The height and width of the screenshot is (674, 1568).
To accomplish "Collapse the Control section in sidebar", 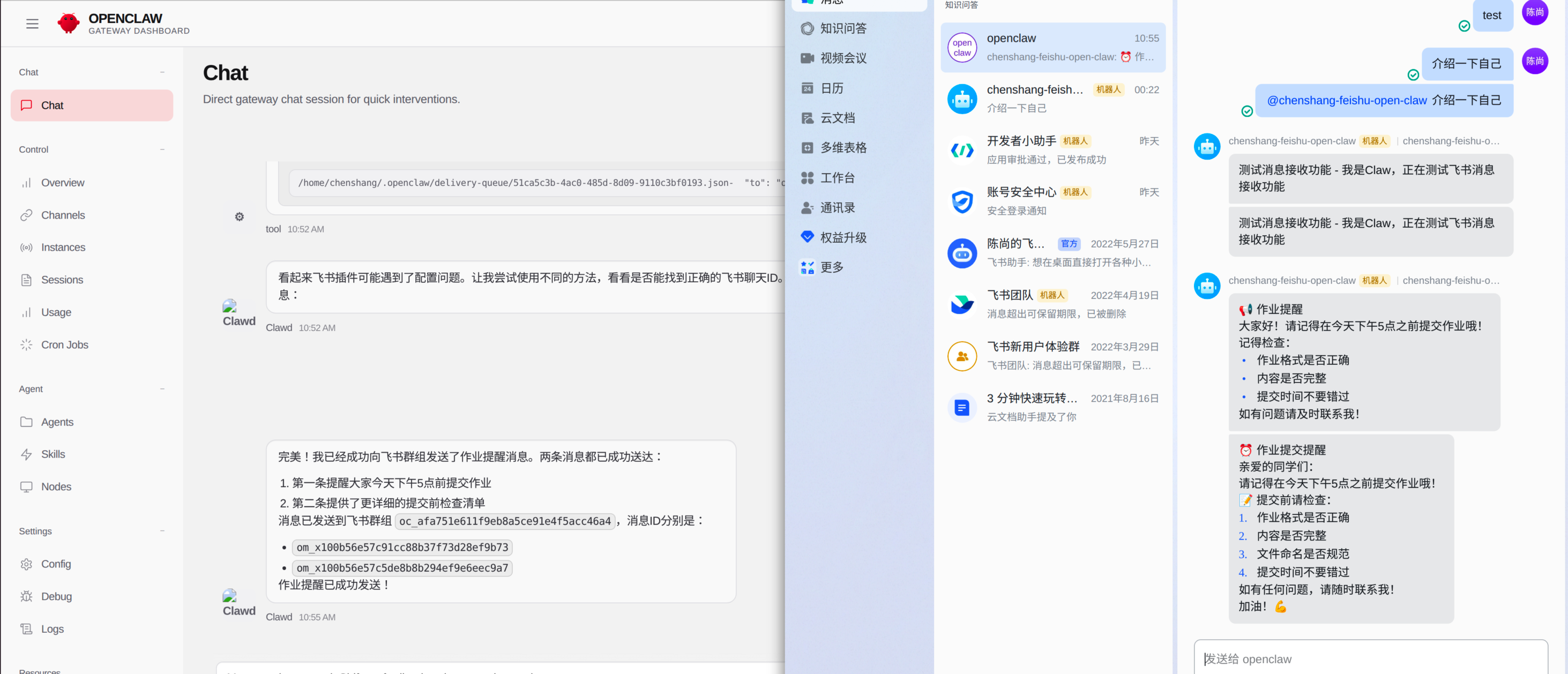I will 162,149.
